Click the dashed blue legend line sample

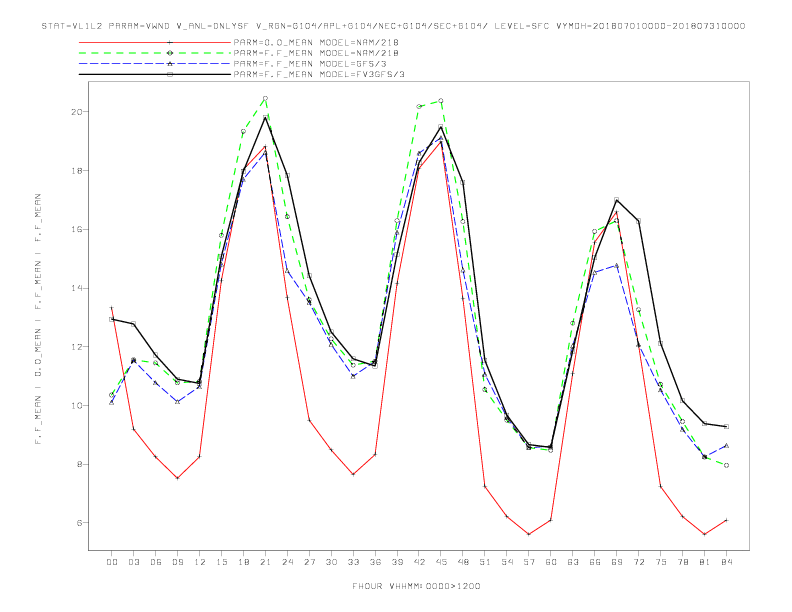pos(155,64)
